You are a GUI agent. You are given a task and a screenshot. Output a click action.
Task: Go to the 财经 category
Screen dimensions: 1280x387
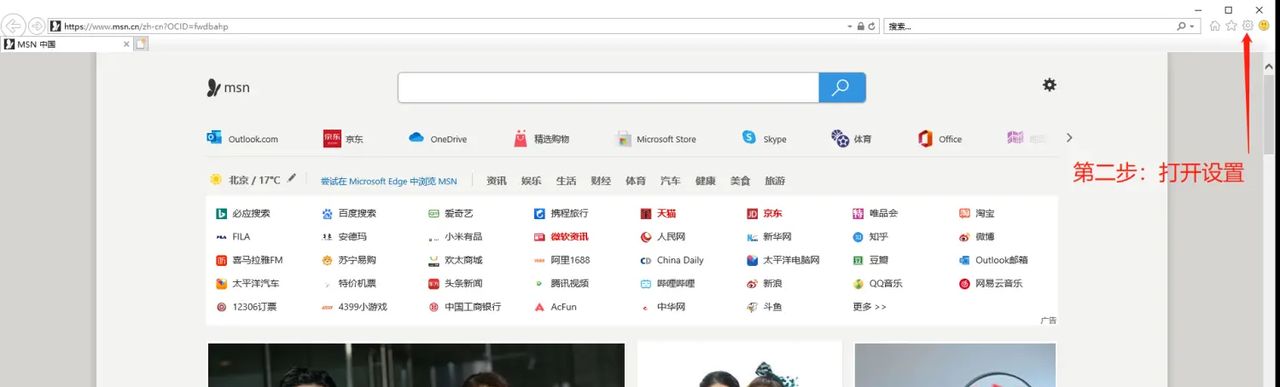[x=600, y=181]
